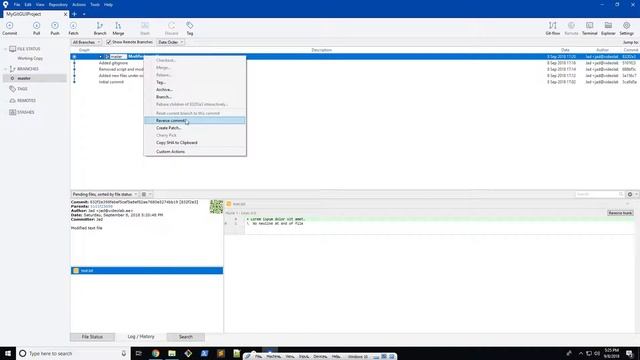Open the Date Order dropdown
640x360 pixels.
pos(171,42)
